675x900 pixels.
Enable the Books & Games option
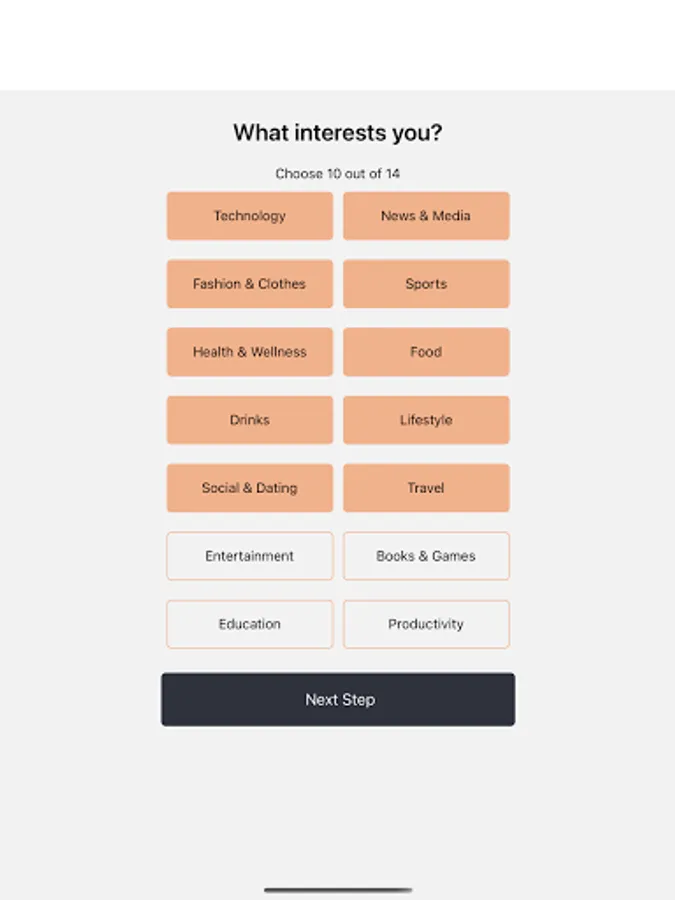[x=426, y=556]
